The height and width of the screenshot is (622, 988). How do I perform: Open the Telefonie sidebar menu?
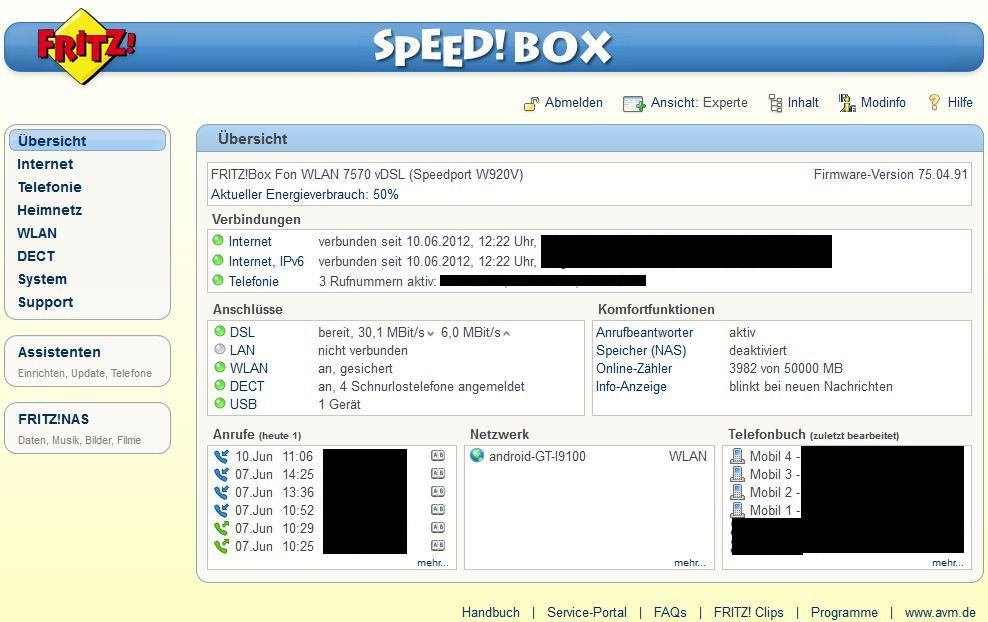(x=49, y=187)
